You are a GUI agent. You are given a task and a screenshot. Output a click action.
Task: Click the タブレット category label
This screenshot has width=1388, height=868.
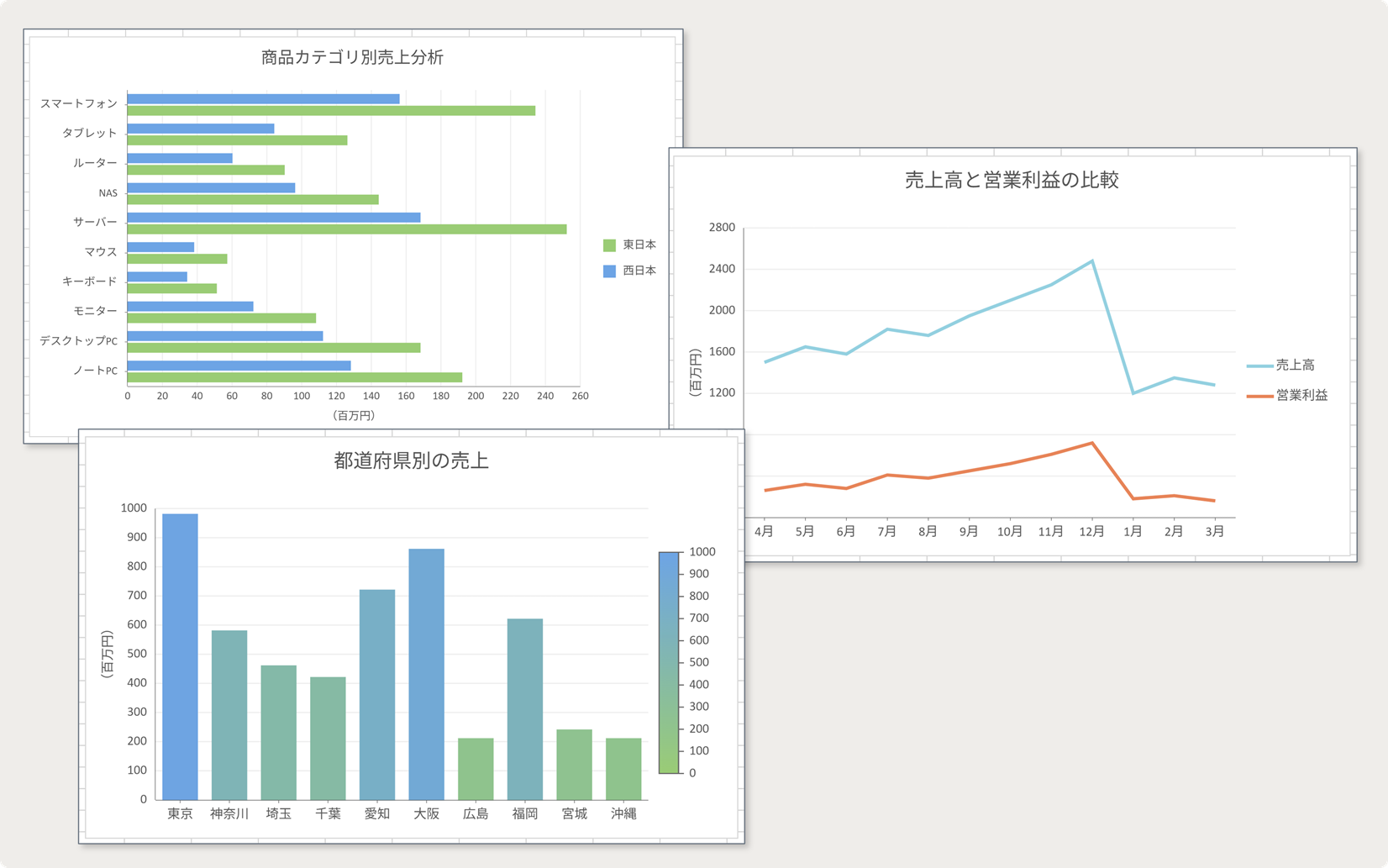(89, 133)
